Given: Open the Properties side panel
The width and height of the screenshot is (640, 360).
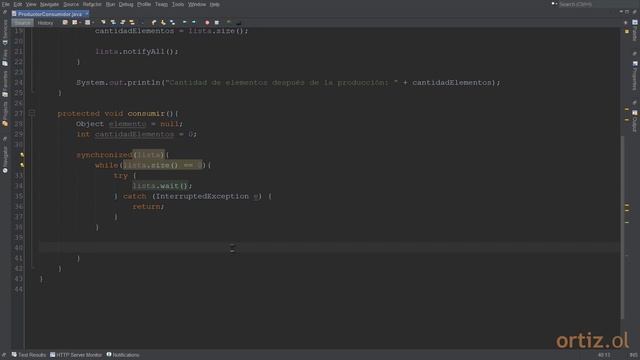Looking at the screenshot, I should click(635, 76).
